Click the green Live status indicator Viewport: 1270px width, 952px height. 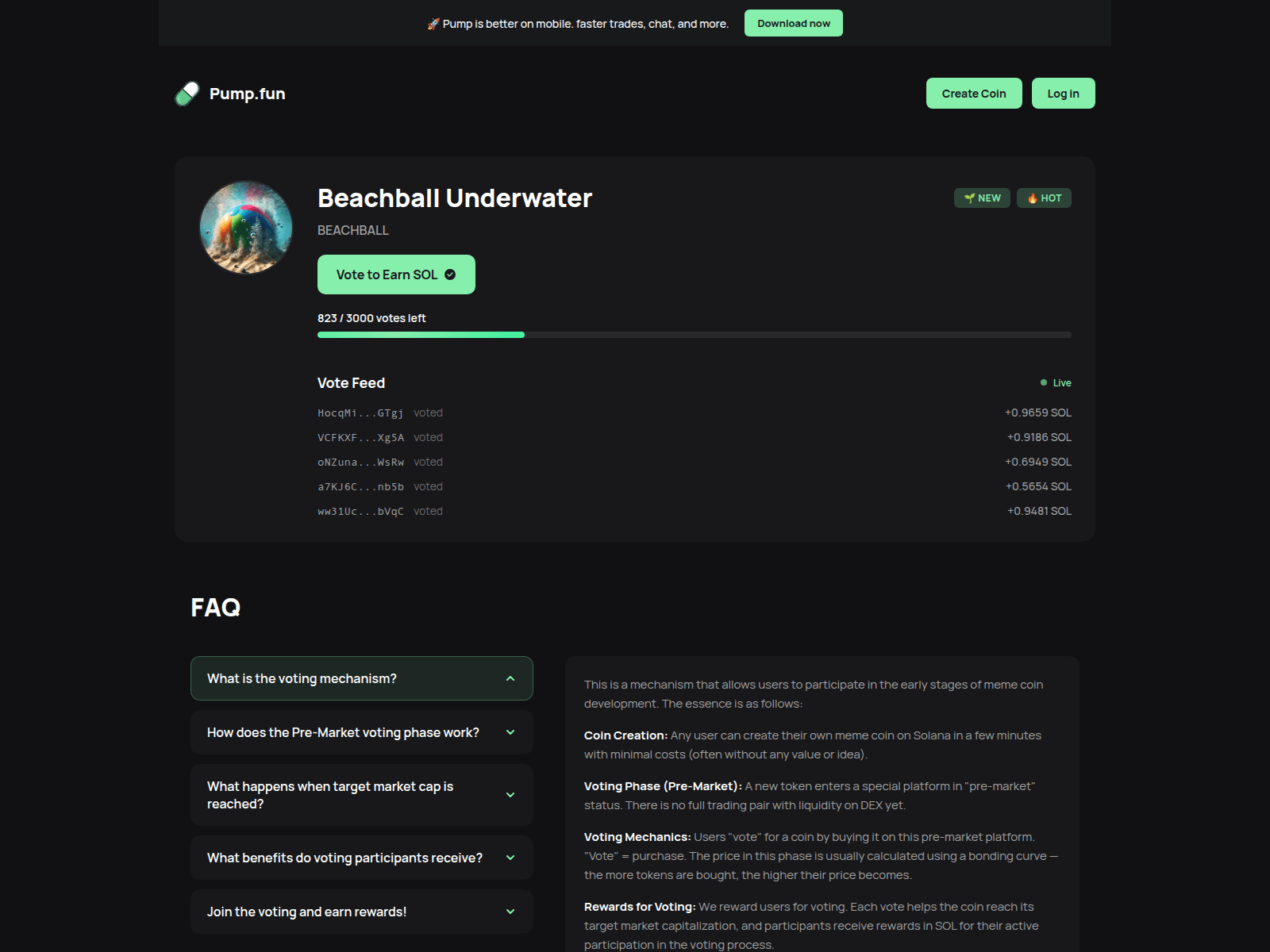point(1056,383)
